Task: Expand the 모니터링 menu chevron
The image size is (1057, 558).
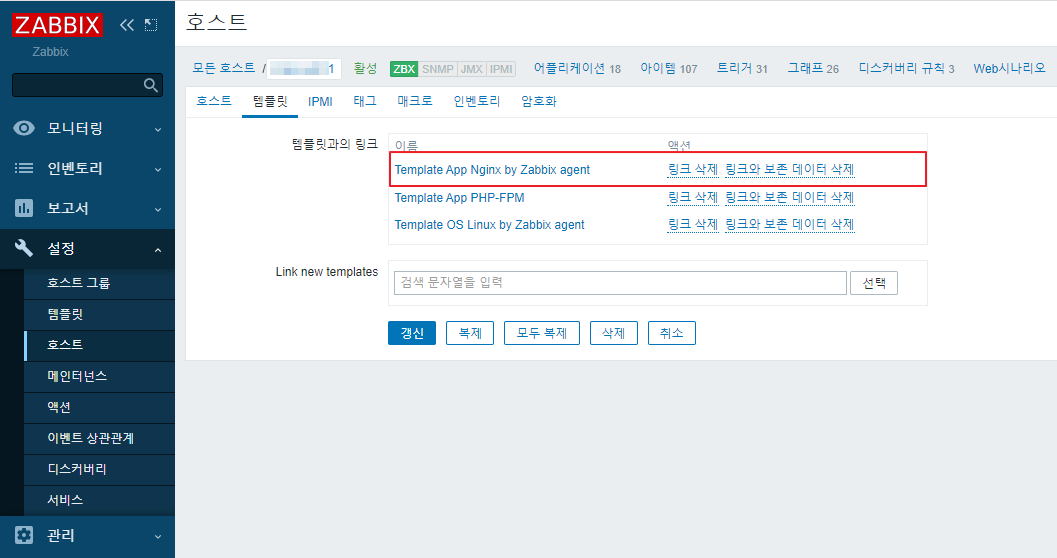Action: click(158, 129)
